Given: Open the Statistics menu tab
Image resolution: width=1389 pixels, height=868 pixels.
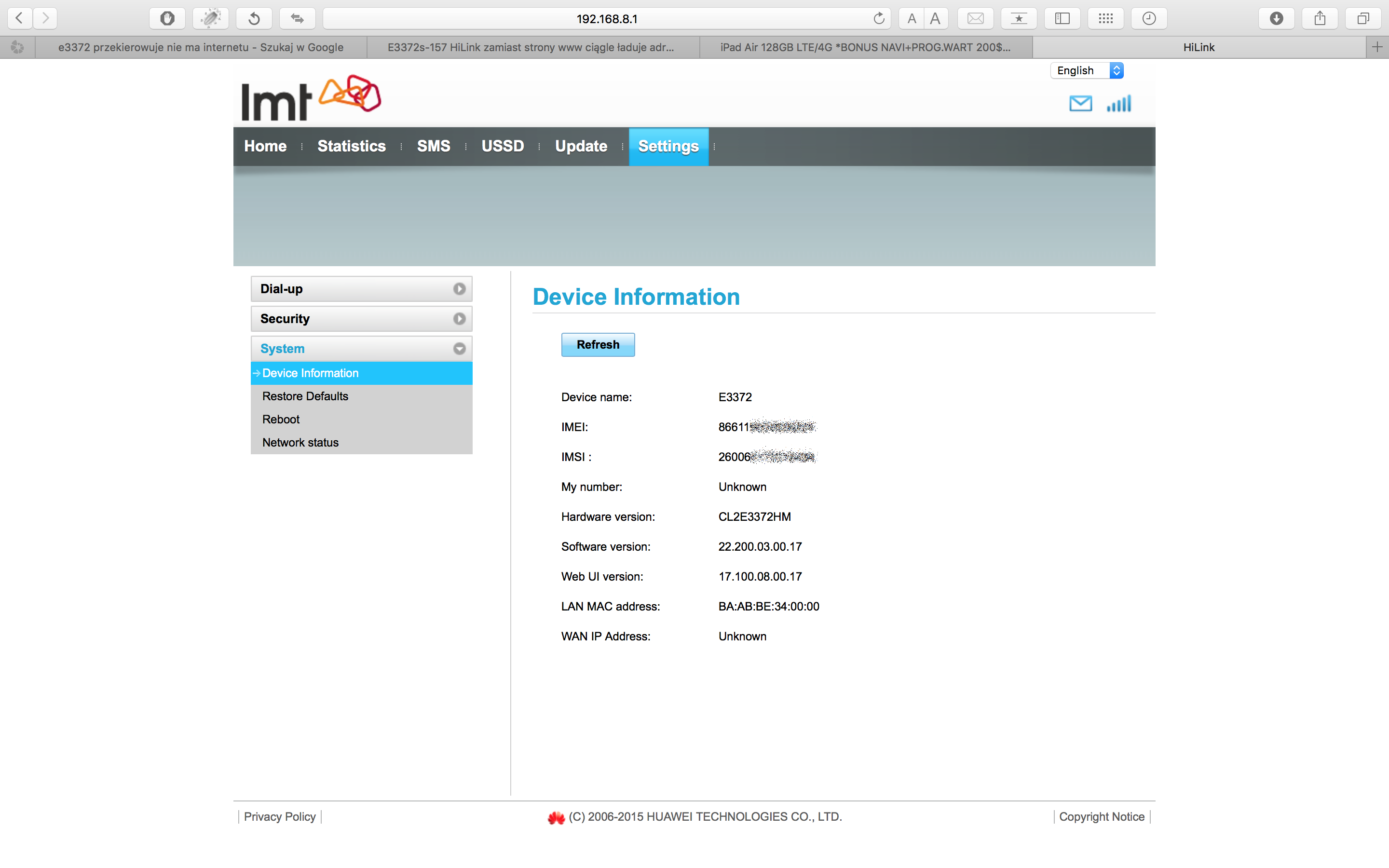Looking at the screenshot, I should [351, 147].
